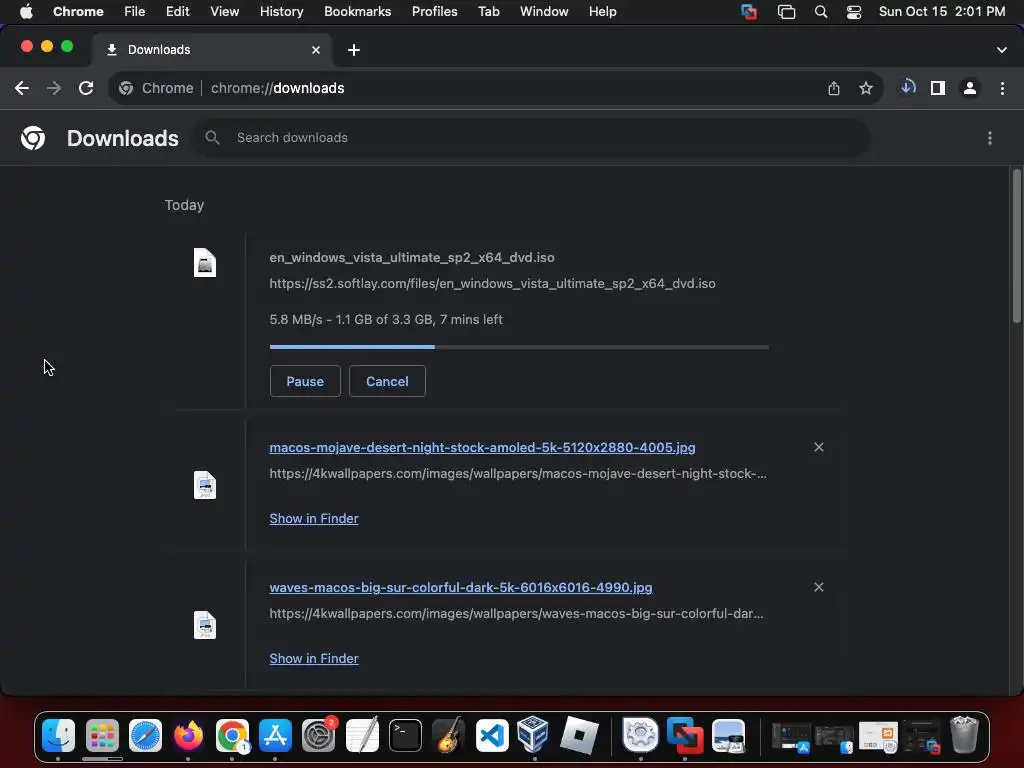This screenshot has height=768, width=1024.
Task: Open the Chrome app menu
Action: (x=78, y=11)
